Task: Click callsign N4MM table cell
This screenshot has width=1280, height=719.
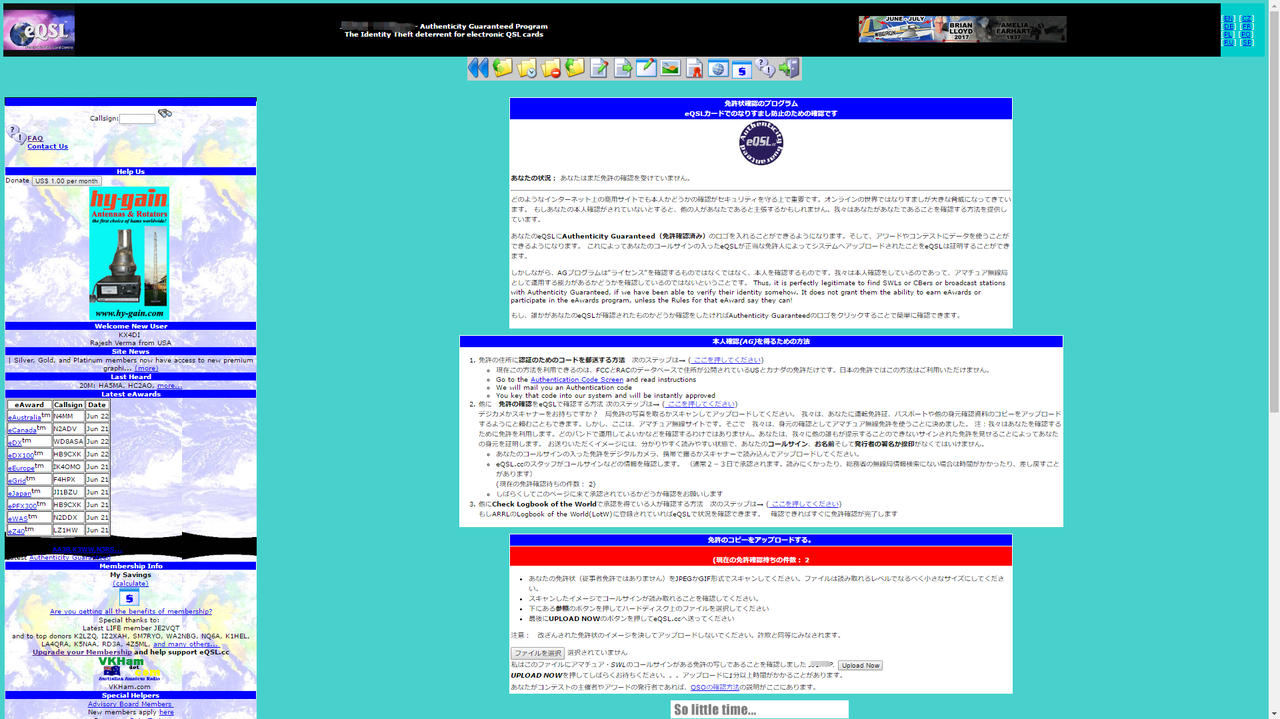Action: (68, 417)
